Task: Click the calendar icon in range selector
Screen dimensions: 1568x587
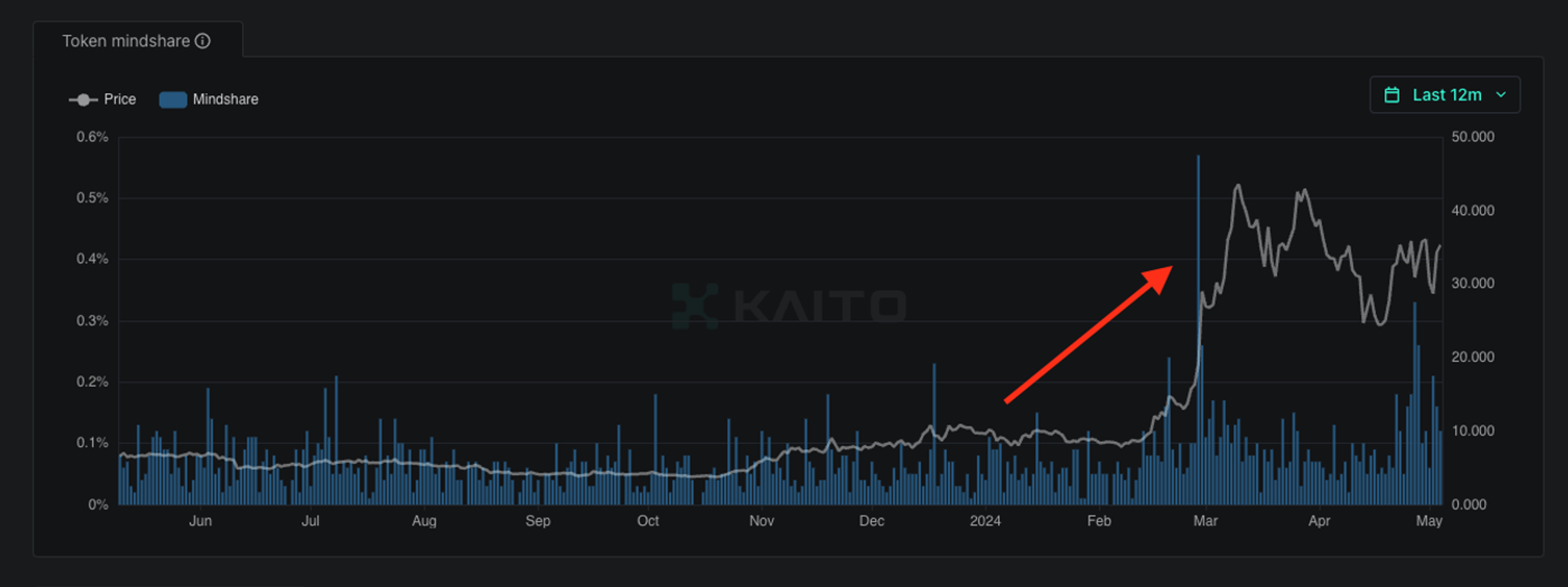Action: point(1392,95)
